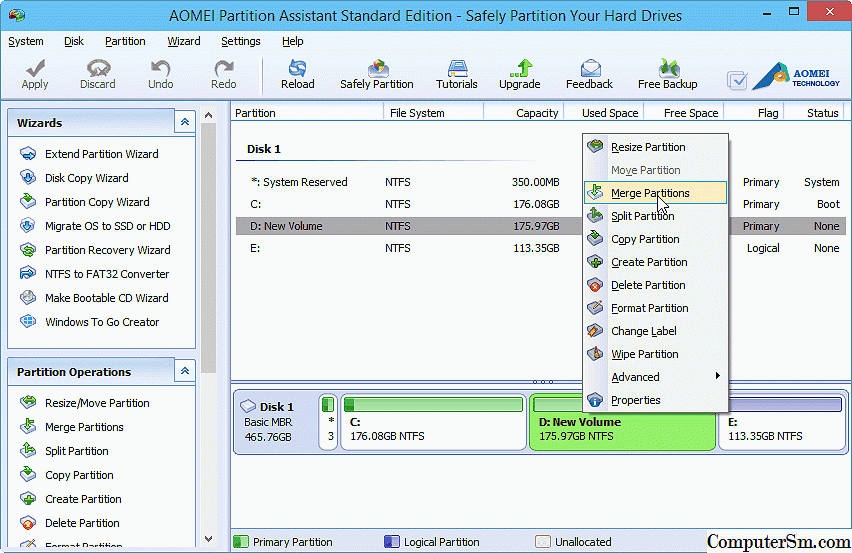Select Change Label in context menu
The image size is (852, 553).
(656, 331)
